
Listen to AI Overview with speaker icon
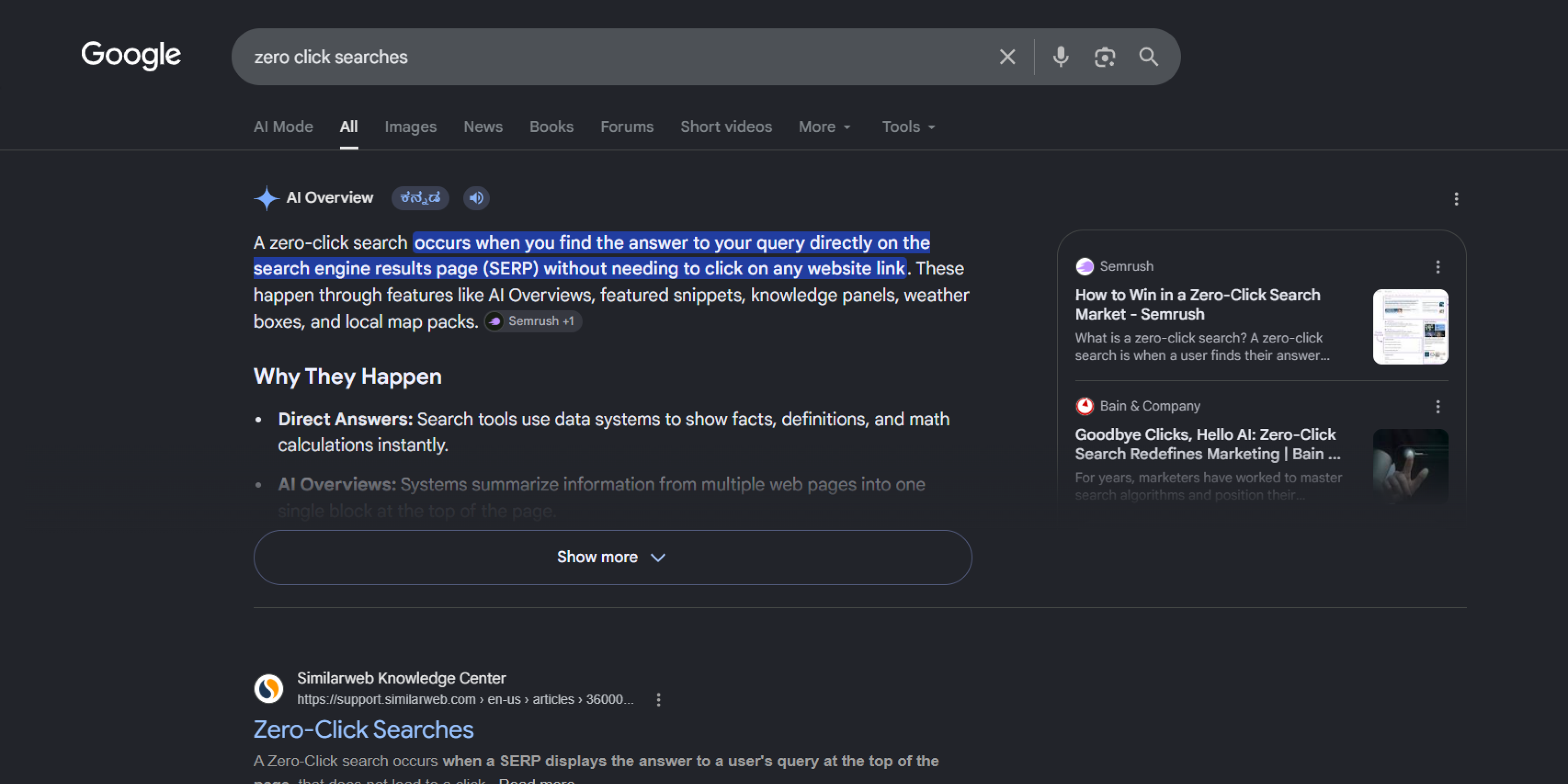[476, 198]
